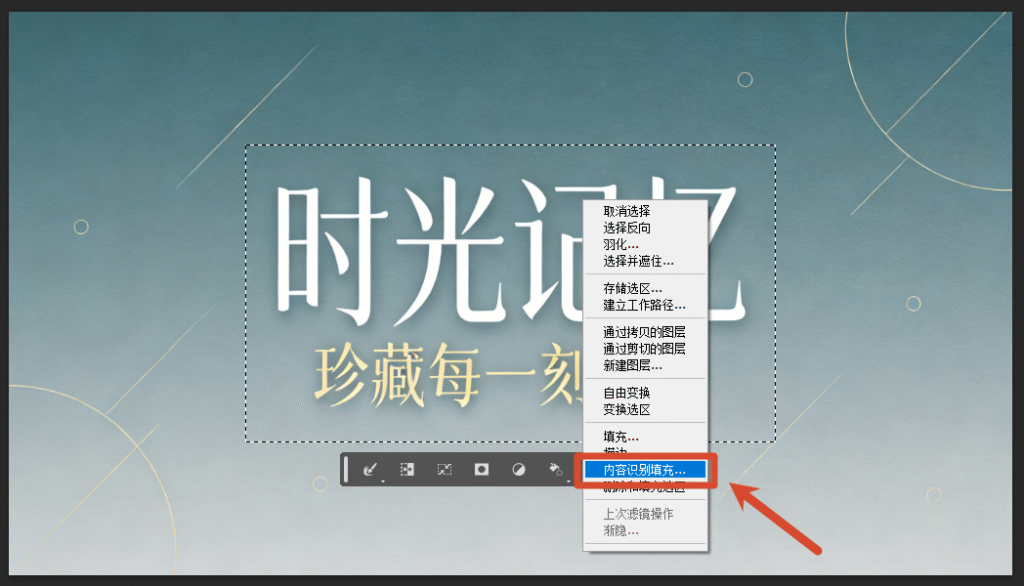Grab the contextual task bar handle
Image resolution: width=1024 pixels, height=586 pixels.
coord(346,470)
